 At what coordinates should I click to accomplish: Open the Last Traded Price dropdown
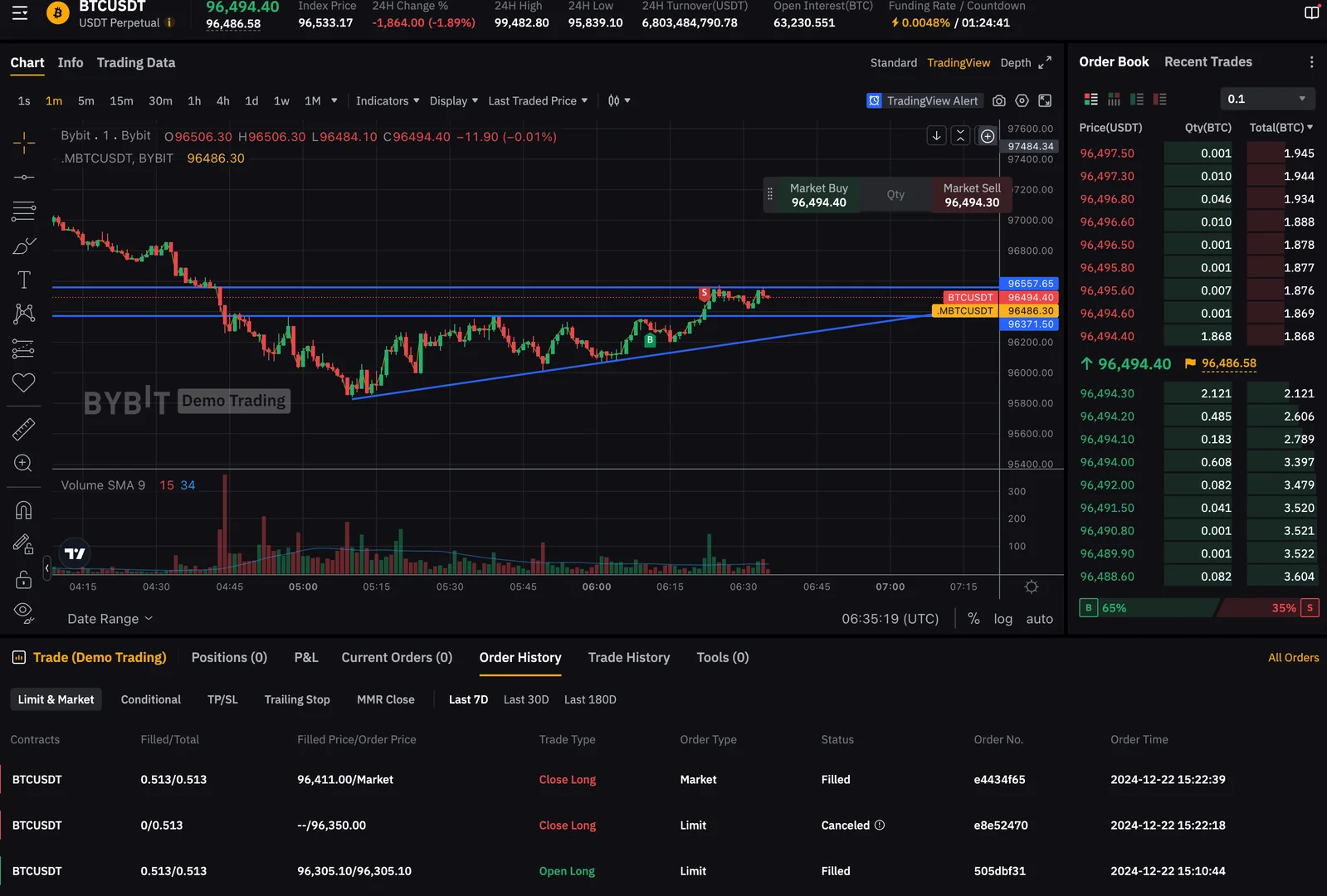pos(538,100)
